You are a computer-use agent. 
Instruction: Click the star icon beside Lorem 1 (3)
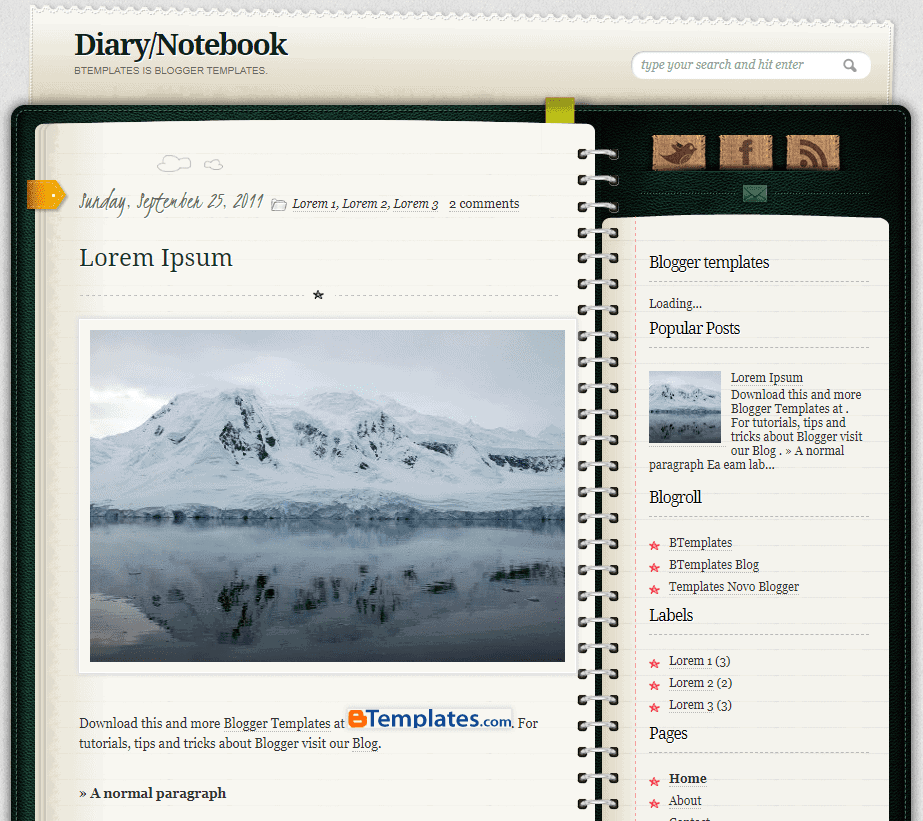click(x=654, y=664)
